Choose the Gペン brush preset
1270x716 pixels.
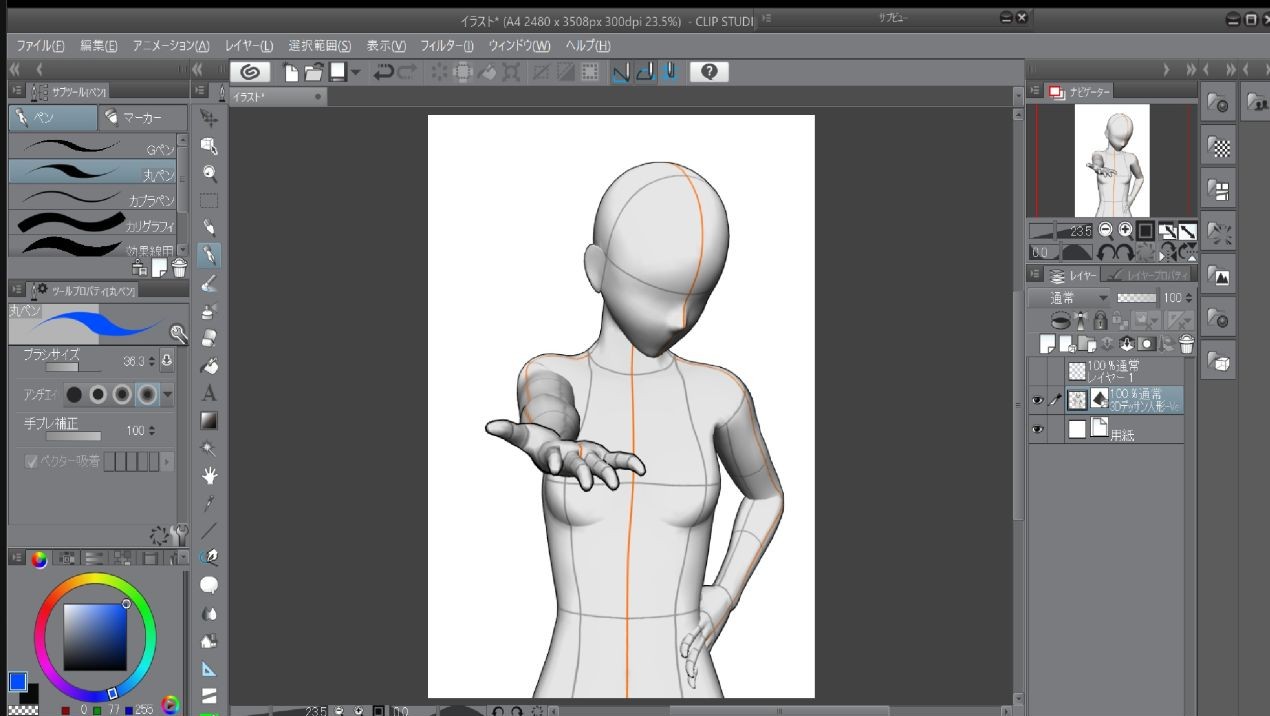pos(92,147)
